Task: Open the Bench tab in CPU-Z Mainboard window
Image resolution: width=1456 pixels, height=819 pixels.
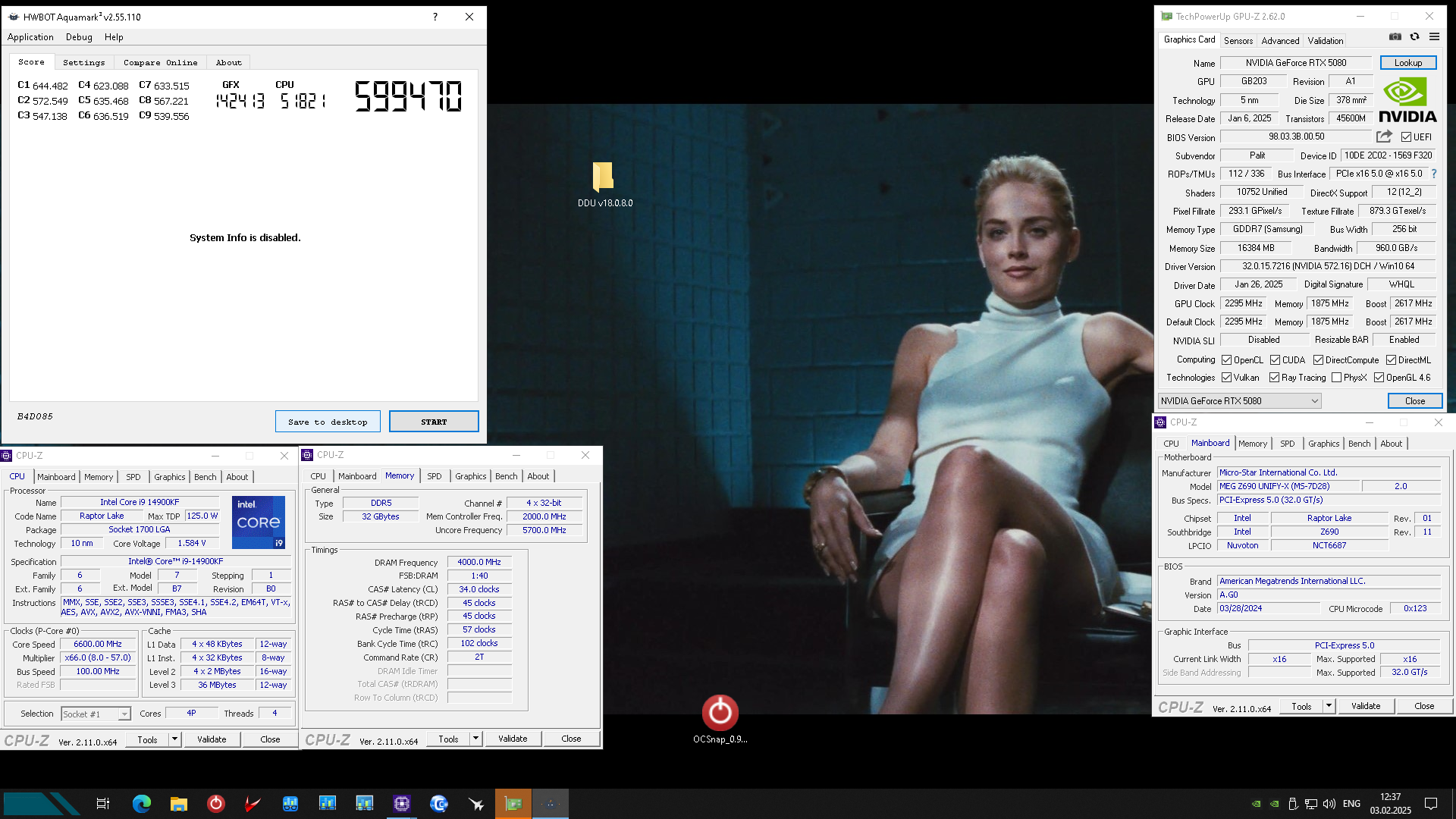Action: tap(1359, 444)
